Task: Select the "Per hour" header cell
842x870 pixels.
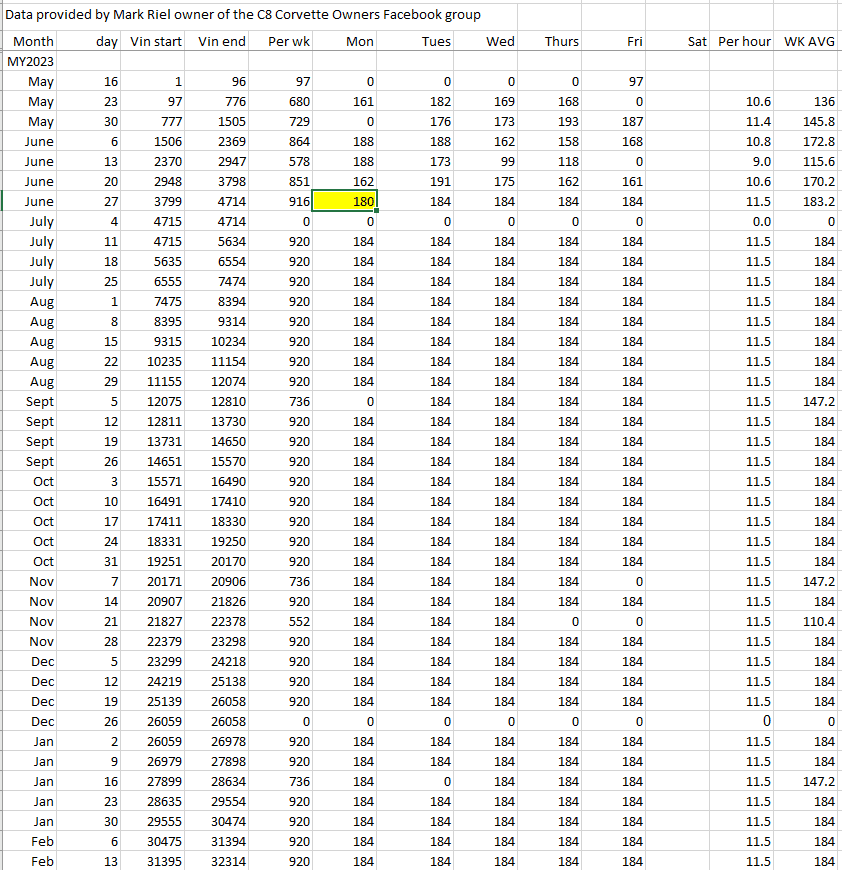Action: (x=744, y=42)
